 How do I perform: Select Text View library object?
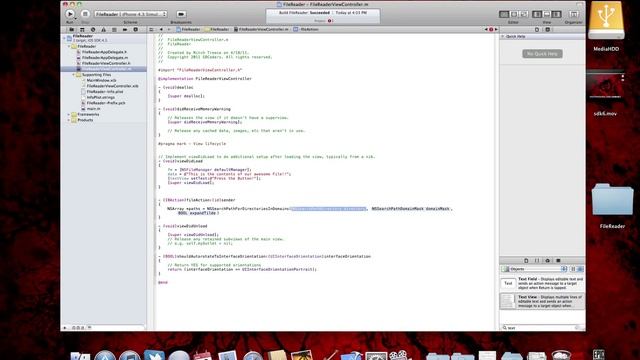[542, 301]
